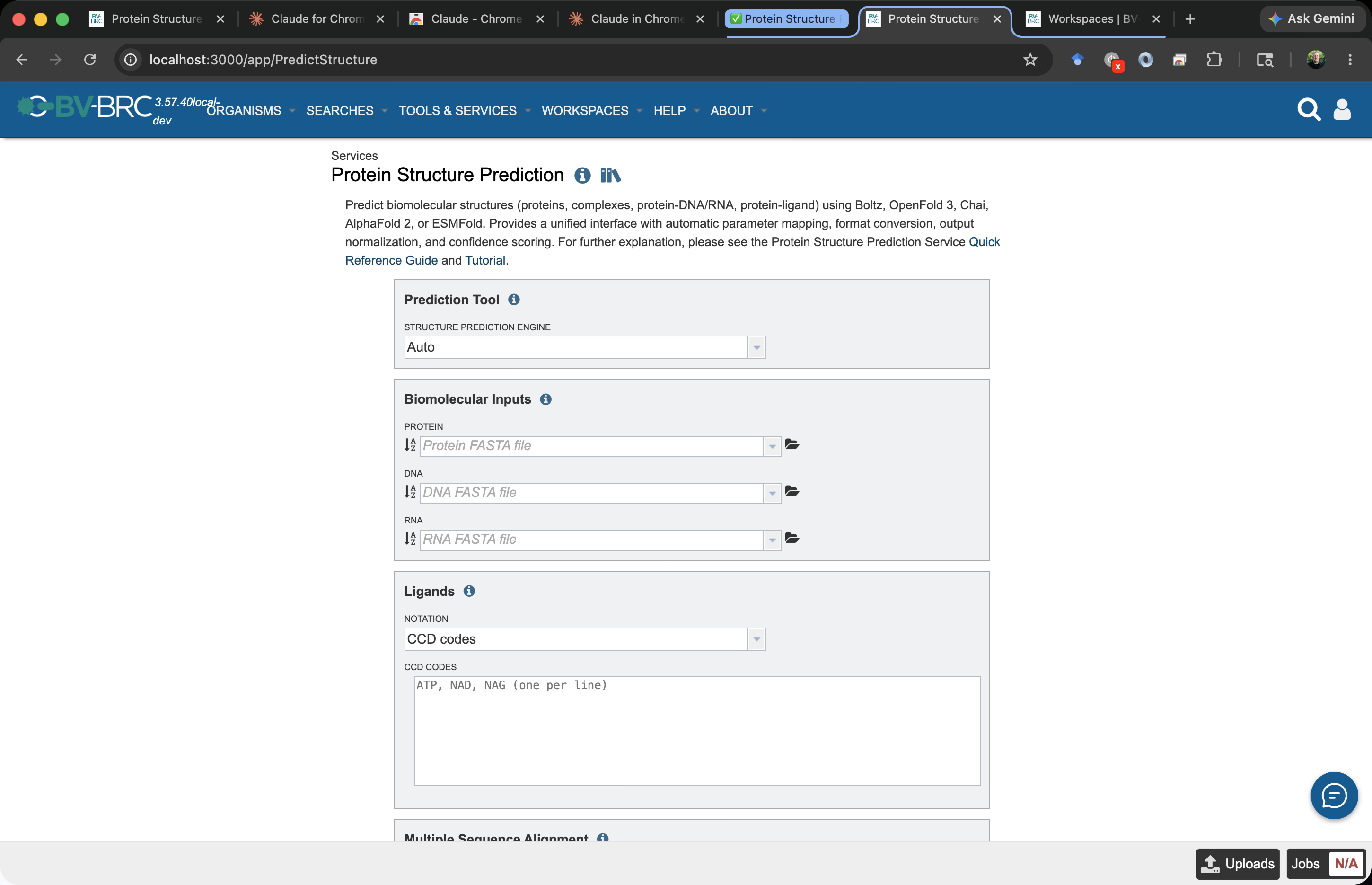Viewport: 1372px width, 885px height.
Task: Bookmark this page with star icon
Action: (x=1030, y=60)
